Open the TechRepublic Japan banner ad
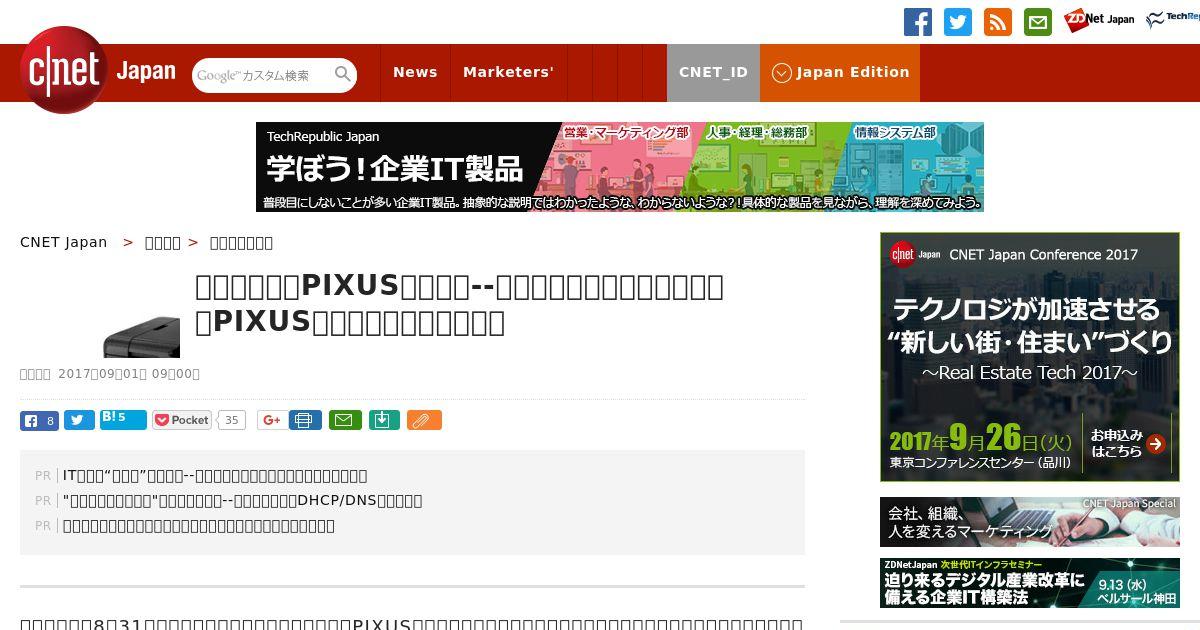 coord(620,166)
